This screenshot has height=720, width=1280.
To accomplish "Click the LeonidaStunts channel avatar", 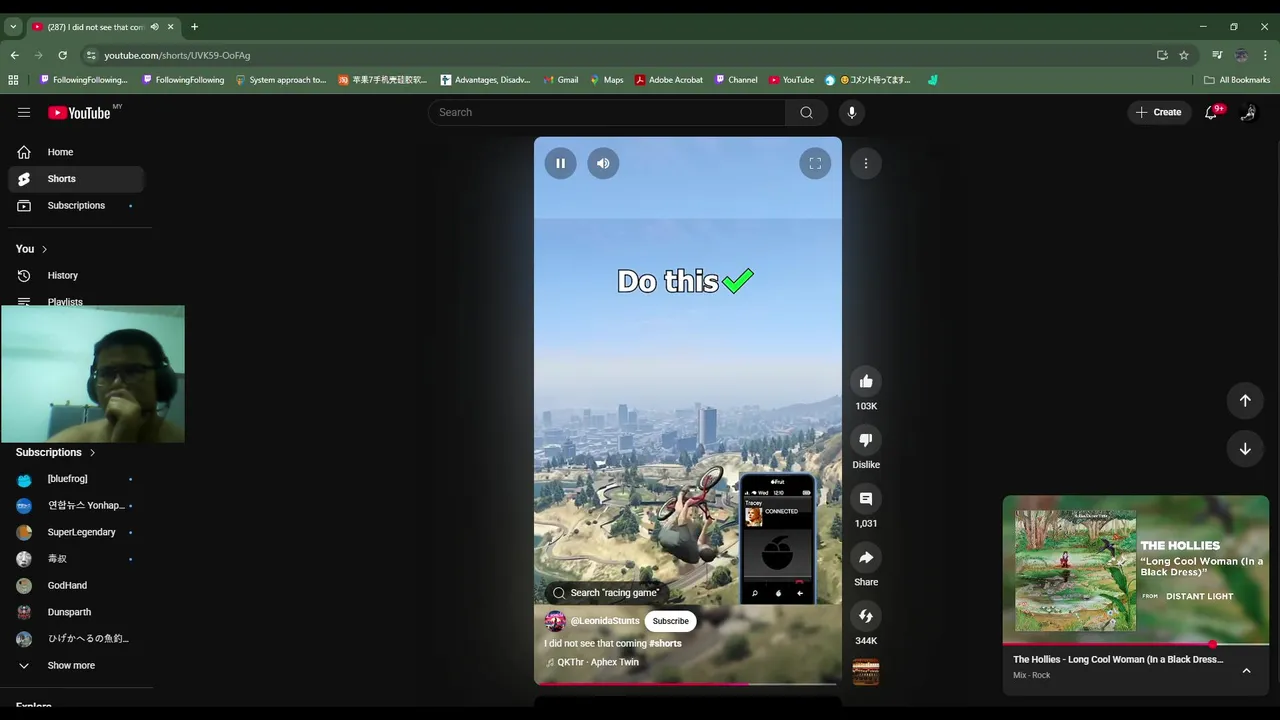I will tap(555, 621).
